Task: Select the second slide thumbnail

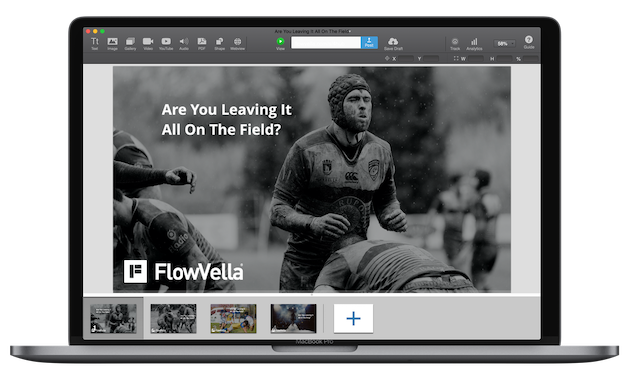Action: pos(173,319)
